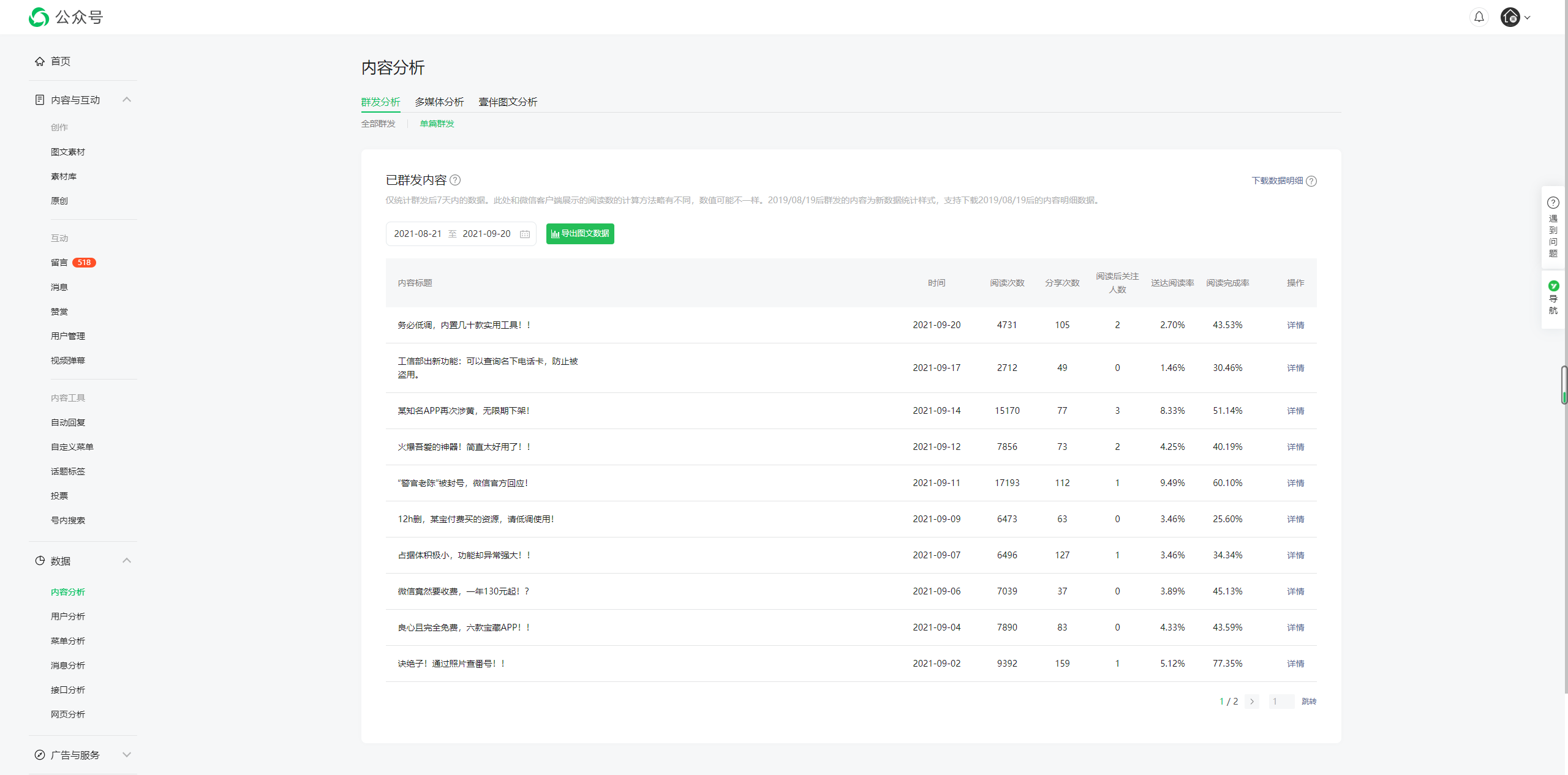Click the 下载数据明细 link
The width and height of the screenshot is (1568, 775).
[x=1277, y=181]
